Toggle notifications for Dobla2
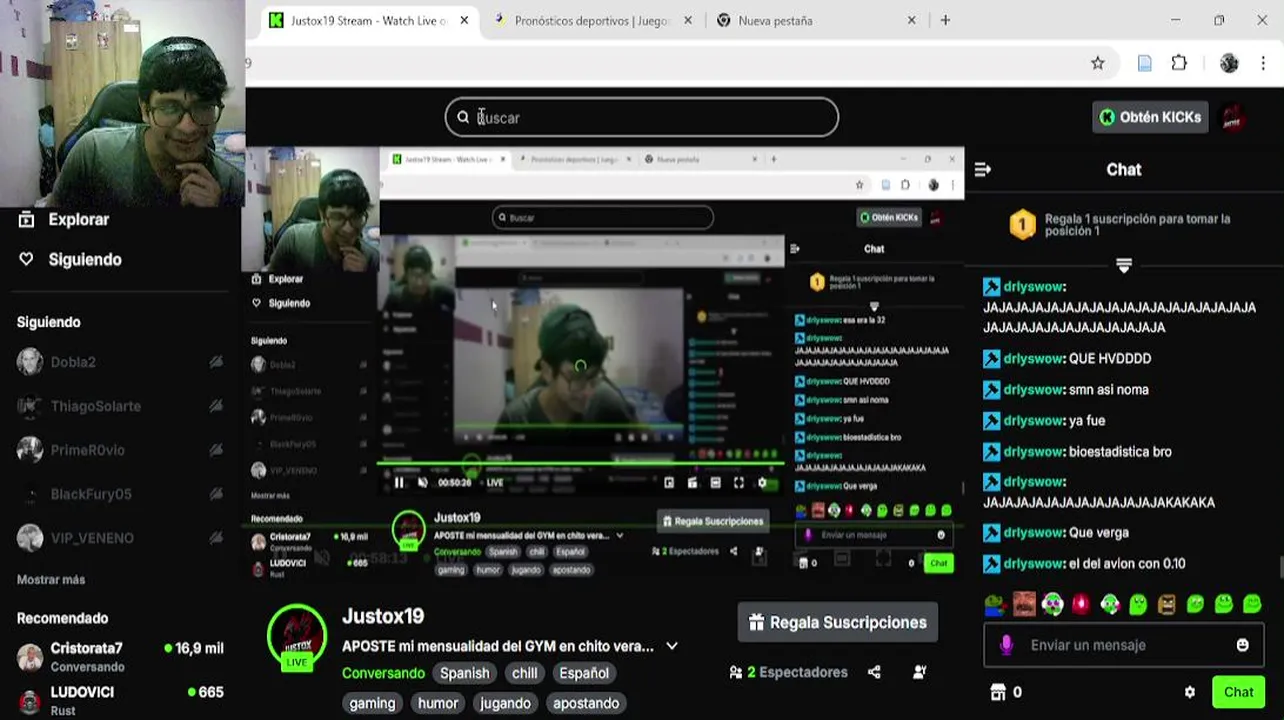 pyautogui.click(x=216, y=362)
